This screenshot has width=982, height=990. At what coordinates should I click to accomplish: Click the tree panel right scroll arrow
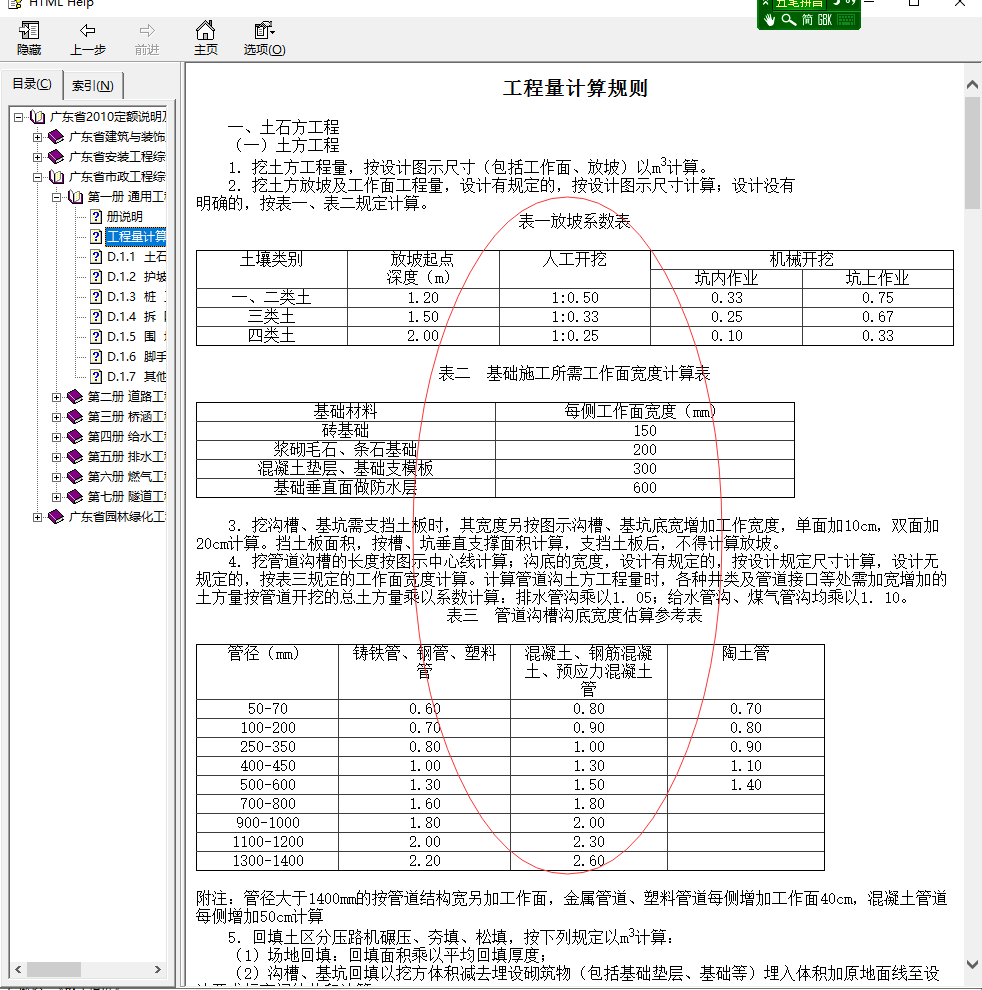(158, 969)
